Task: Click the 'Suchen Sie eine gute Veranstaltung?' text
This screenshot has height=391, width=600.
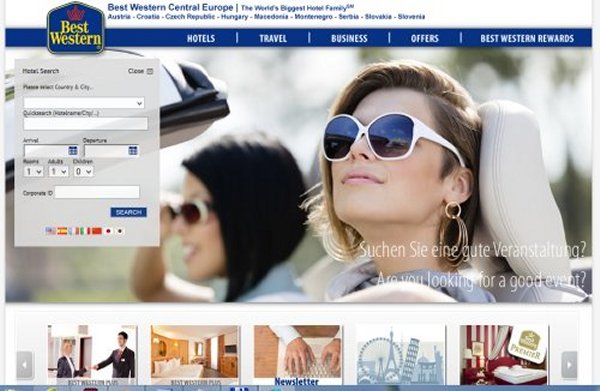Action: coord(473,249)
